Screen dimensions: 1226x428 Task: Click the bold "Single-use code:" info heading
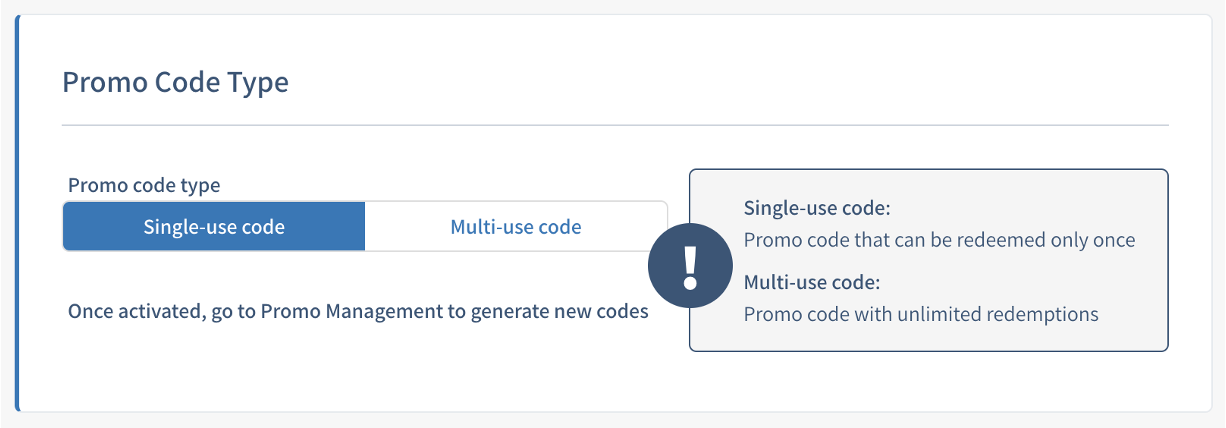[817, 208]
